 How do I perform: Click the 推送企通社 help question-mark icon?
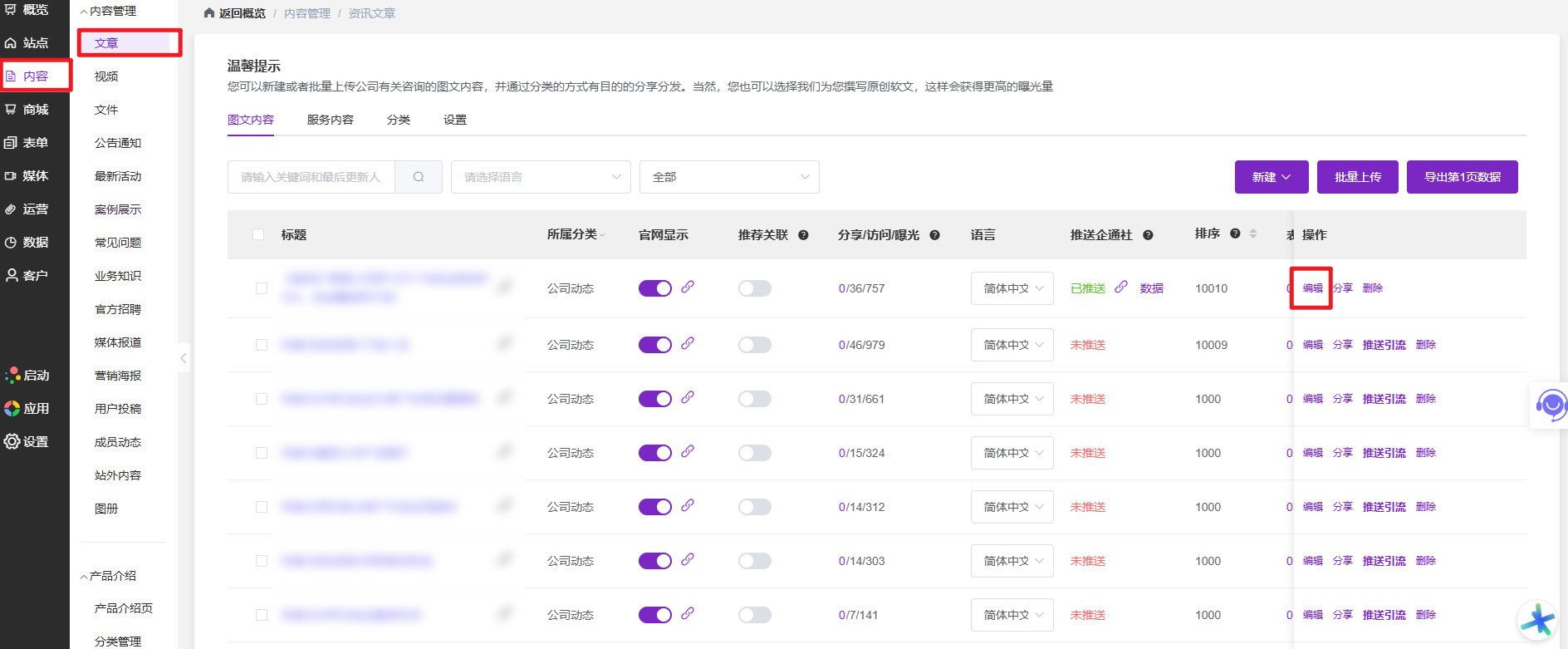point(1148,235)
